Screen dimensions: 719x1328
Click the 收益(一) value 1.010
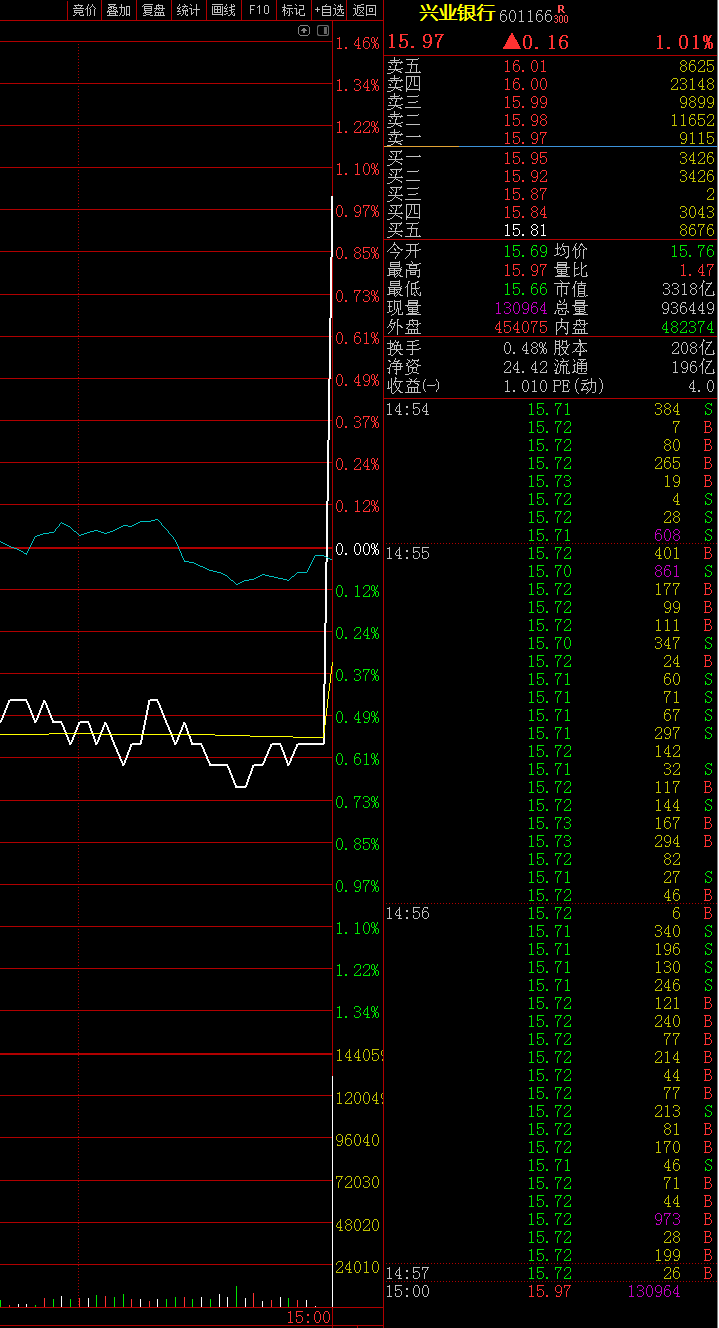tap(525, 386)
